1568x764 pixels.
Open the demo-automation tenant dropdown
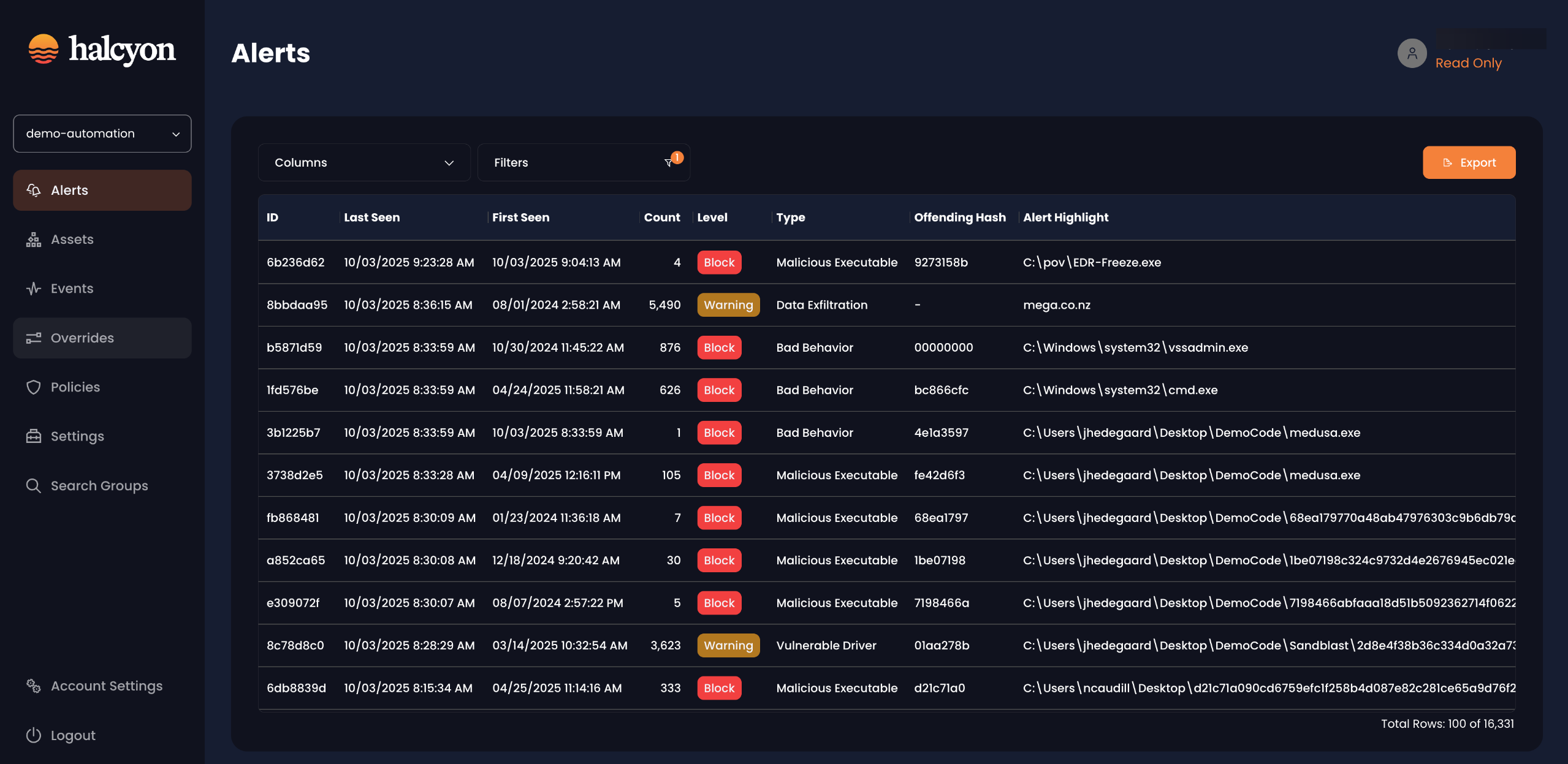tap(102, 134)
